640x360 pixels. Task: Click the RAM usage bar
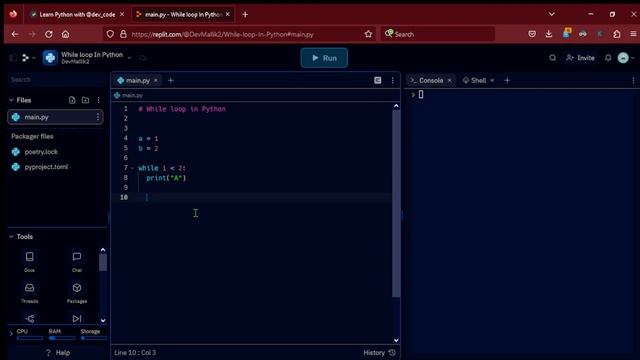pos(62,338)
